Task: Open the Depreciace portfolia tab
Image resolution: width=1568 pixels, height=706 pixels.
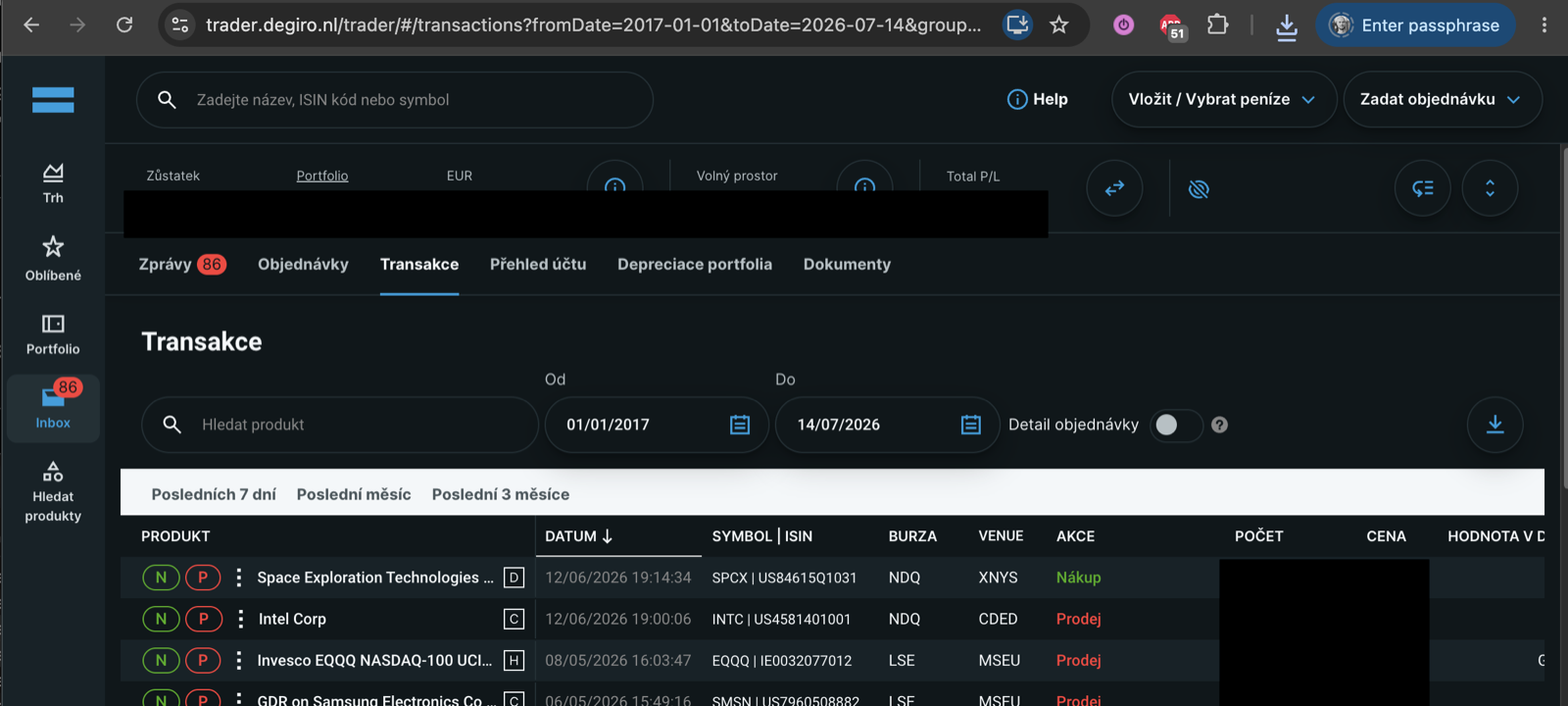Action: 695,264
